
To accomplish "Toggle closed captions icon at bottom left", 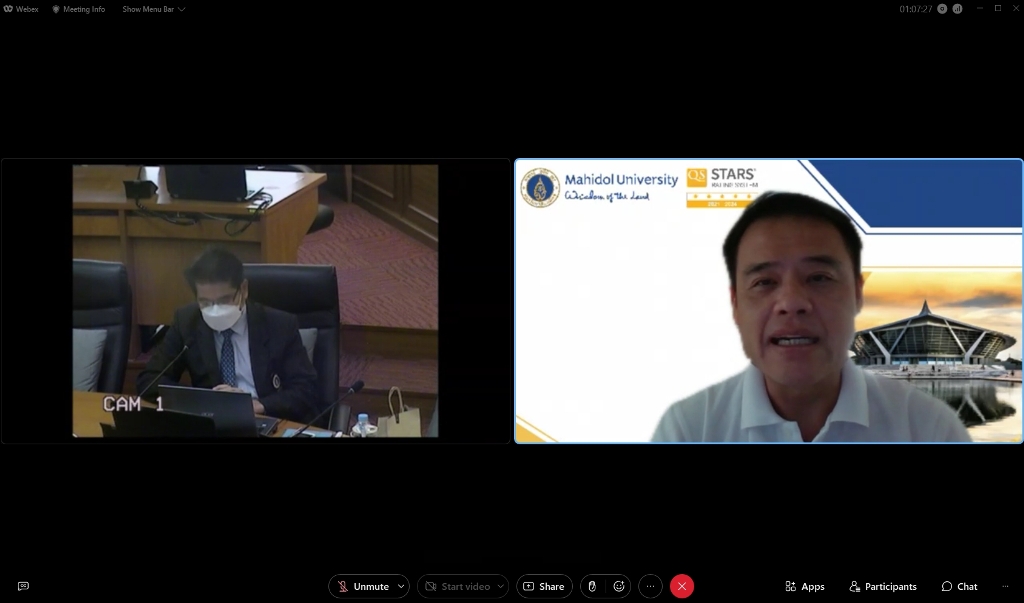I will 23,586.
